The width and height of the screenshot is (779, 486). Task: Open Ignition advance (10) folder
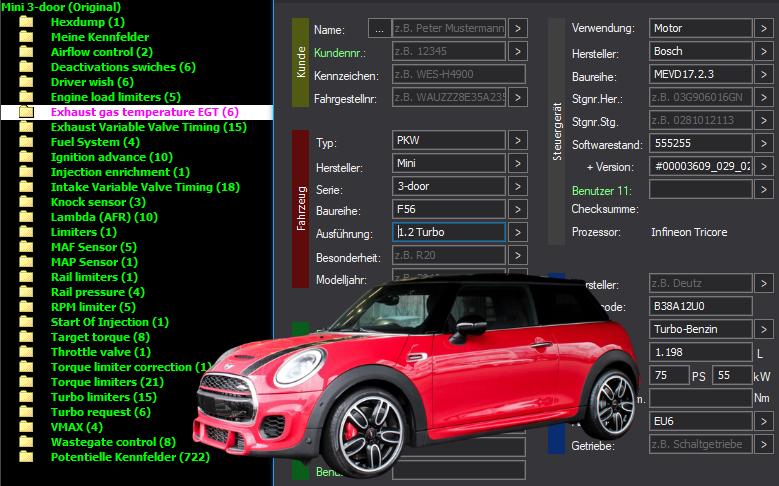tap(112, 157)
